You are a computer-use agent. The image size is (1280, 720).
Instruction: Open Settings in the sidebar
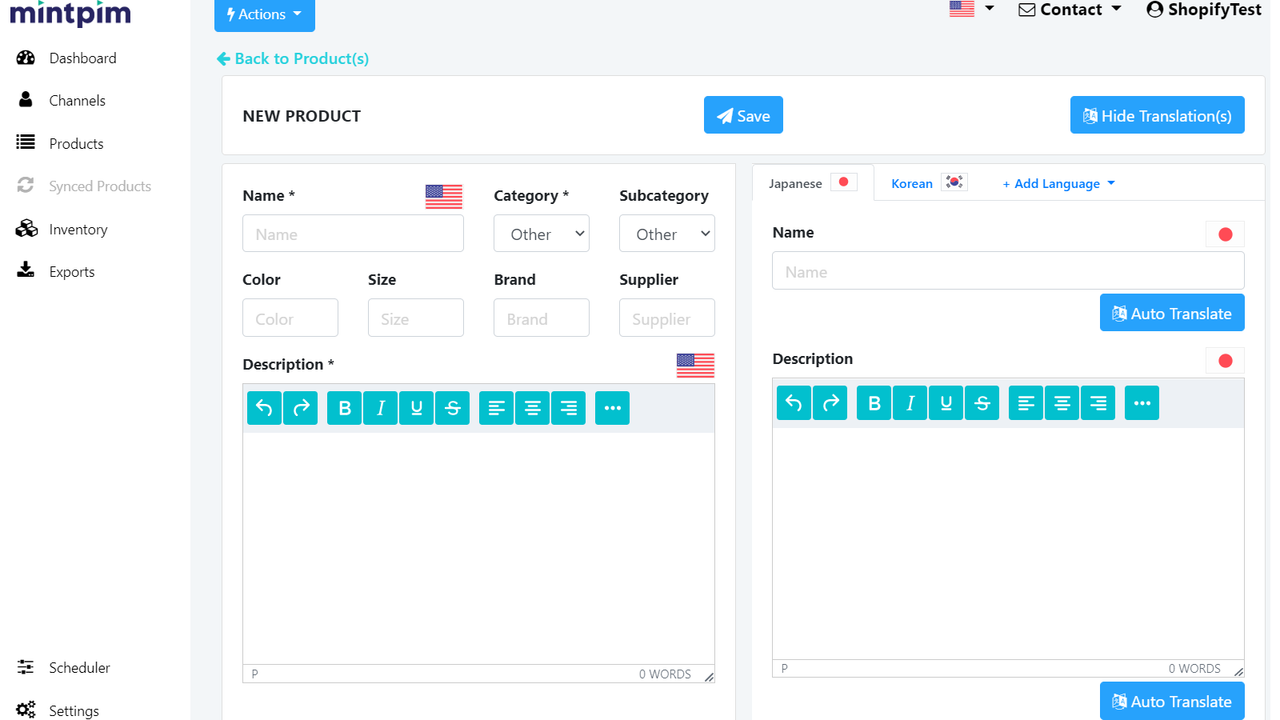58,710
